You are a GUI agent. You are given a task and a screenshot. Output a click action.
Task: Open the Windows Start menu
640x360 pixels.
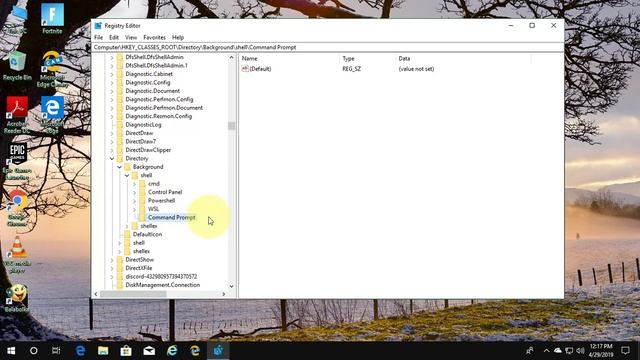11,351
